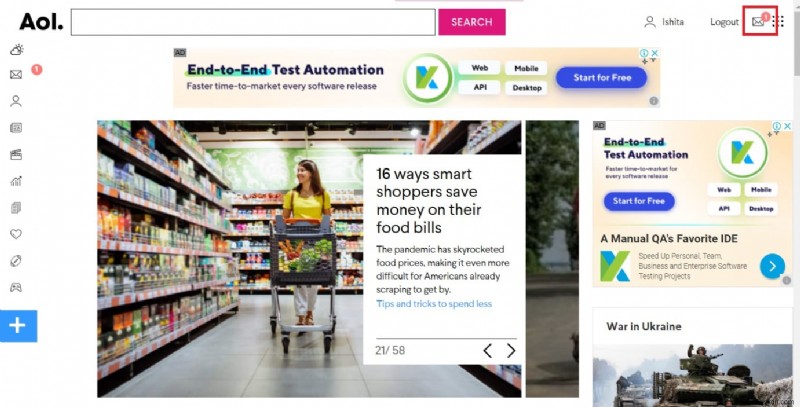The image size is (800, 407).
Task: Open 'Tips and tricks to spend less' link
Action: click(x=434, y=303)
